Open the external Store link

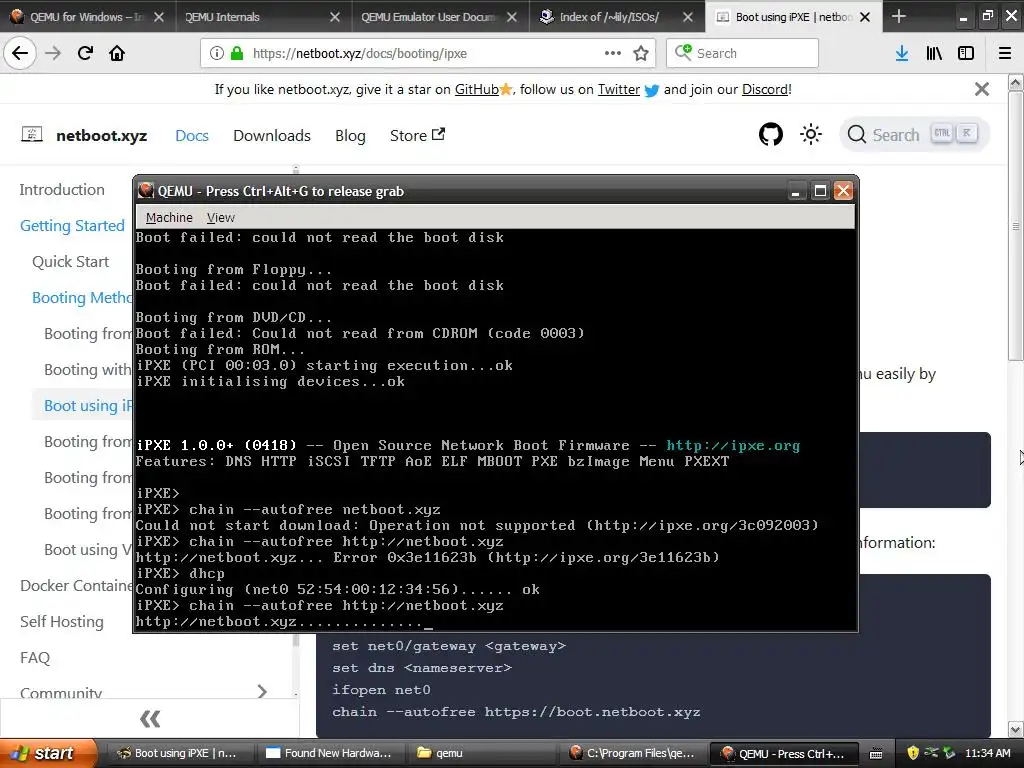click(417, 135)
